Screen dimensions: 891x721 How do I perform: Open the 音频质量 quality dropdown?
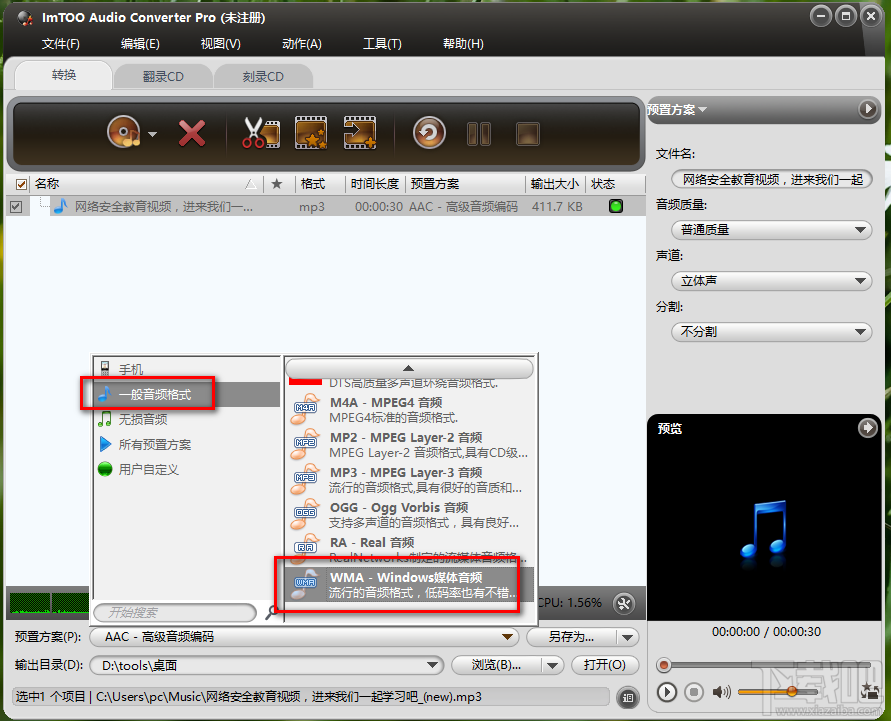tap(770, 230)
